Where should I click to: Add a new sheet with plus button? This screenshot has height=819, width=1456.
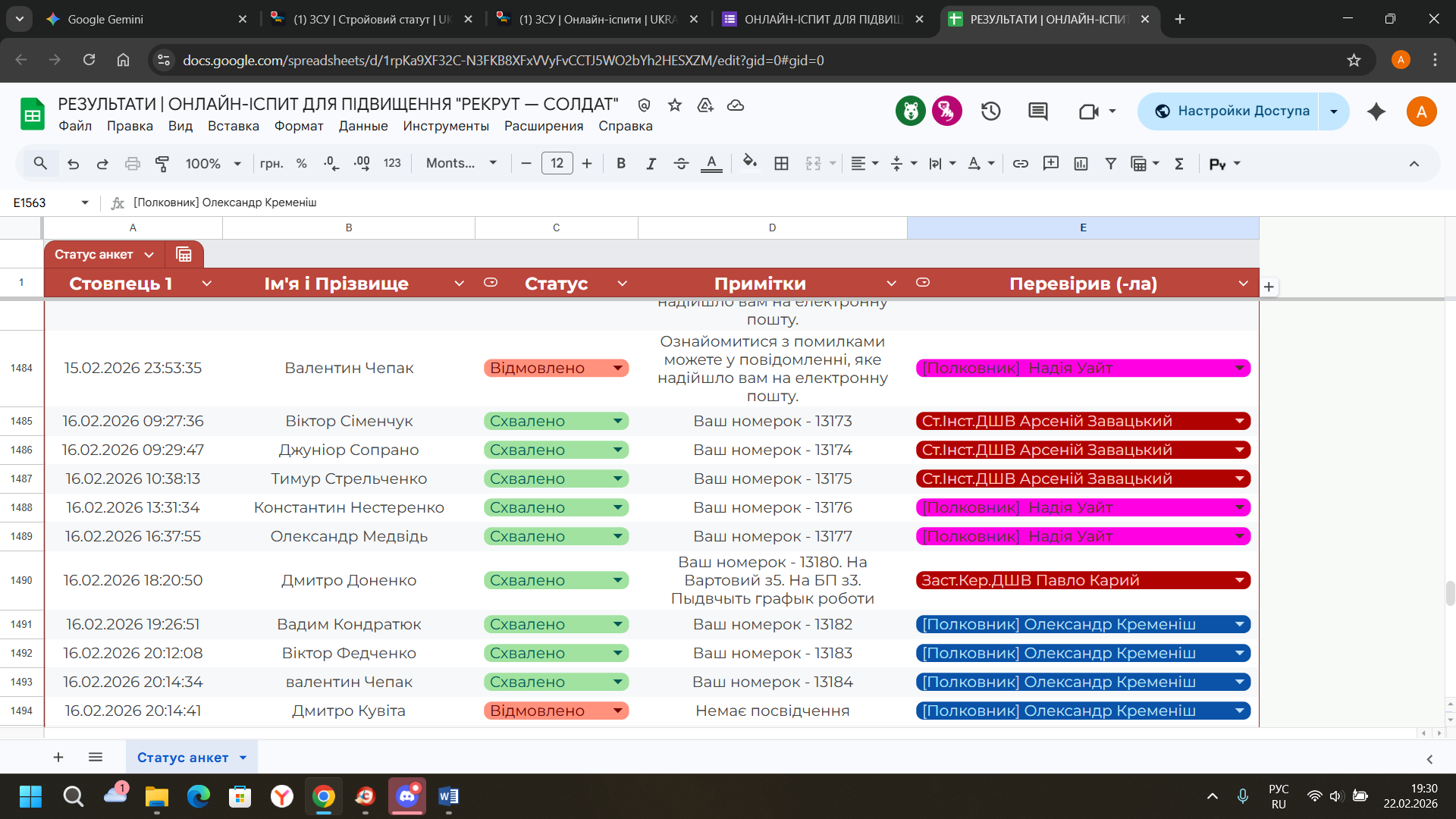[58, 757]
